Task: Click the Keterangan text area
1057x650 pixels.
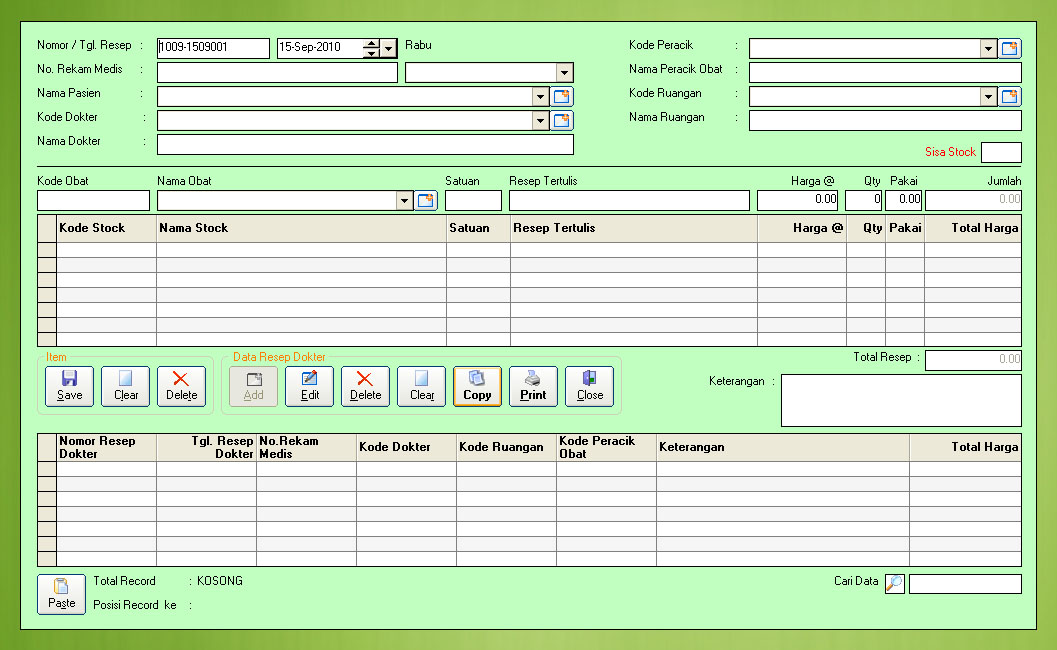Action: coord(900,400)
